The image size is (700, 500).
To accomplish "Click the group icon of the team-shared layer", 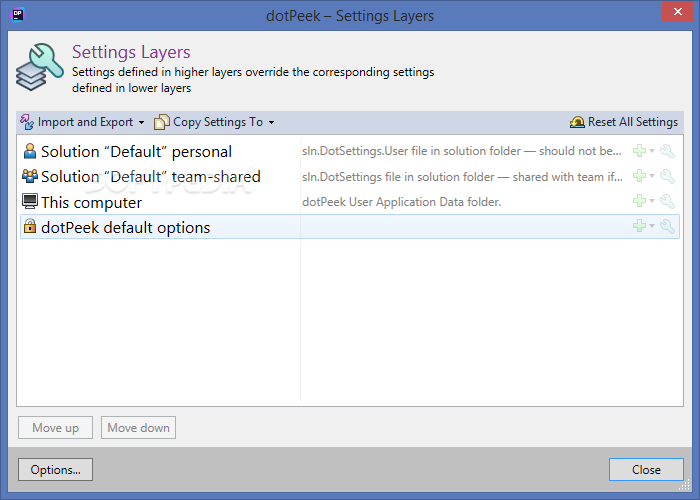I will click(x=30, y=176).
